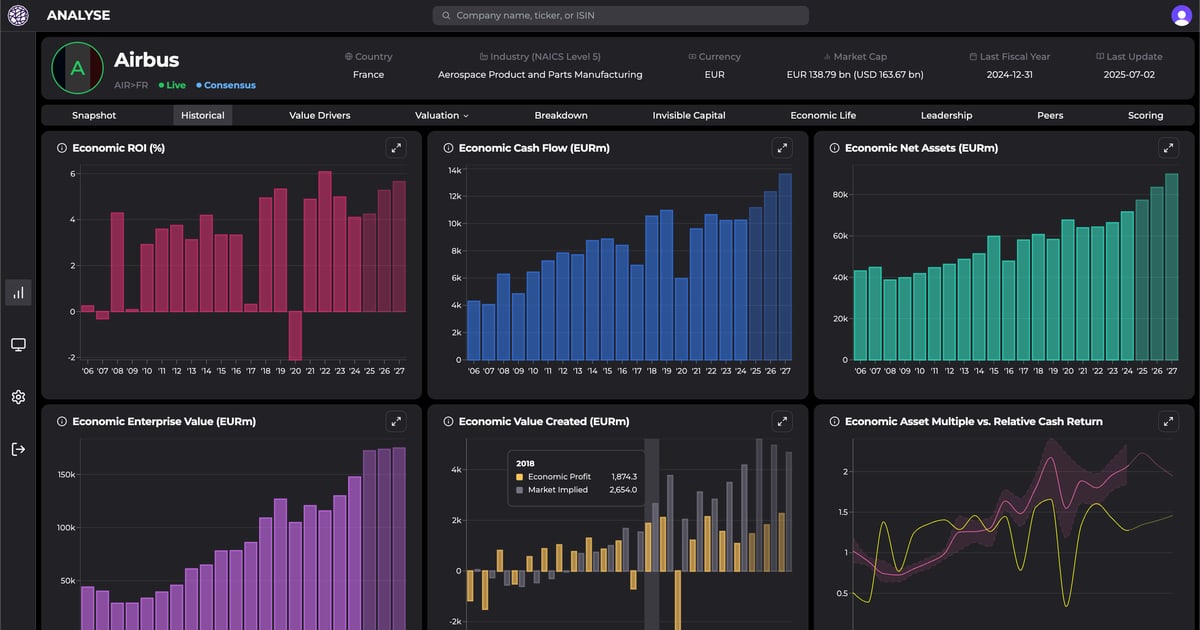The height and width of the screenshot is (630, 1200).
Task: Open the Invisible Capital tab
Action: pyautogui.click(x=689, y=116)
